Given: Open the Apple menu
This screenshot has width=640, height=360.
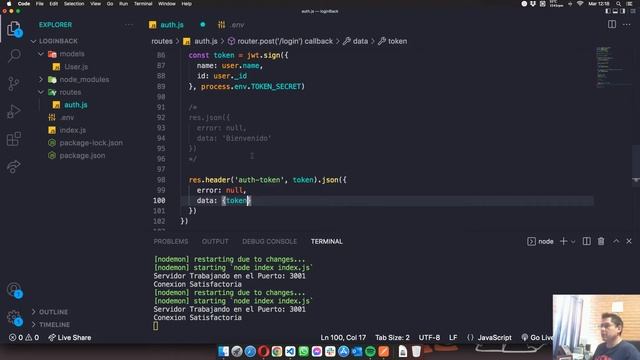Looking at the screenshot, I should click(9, 4).
